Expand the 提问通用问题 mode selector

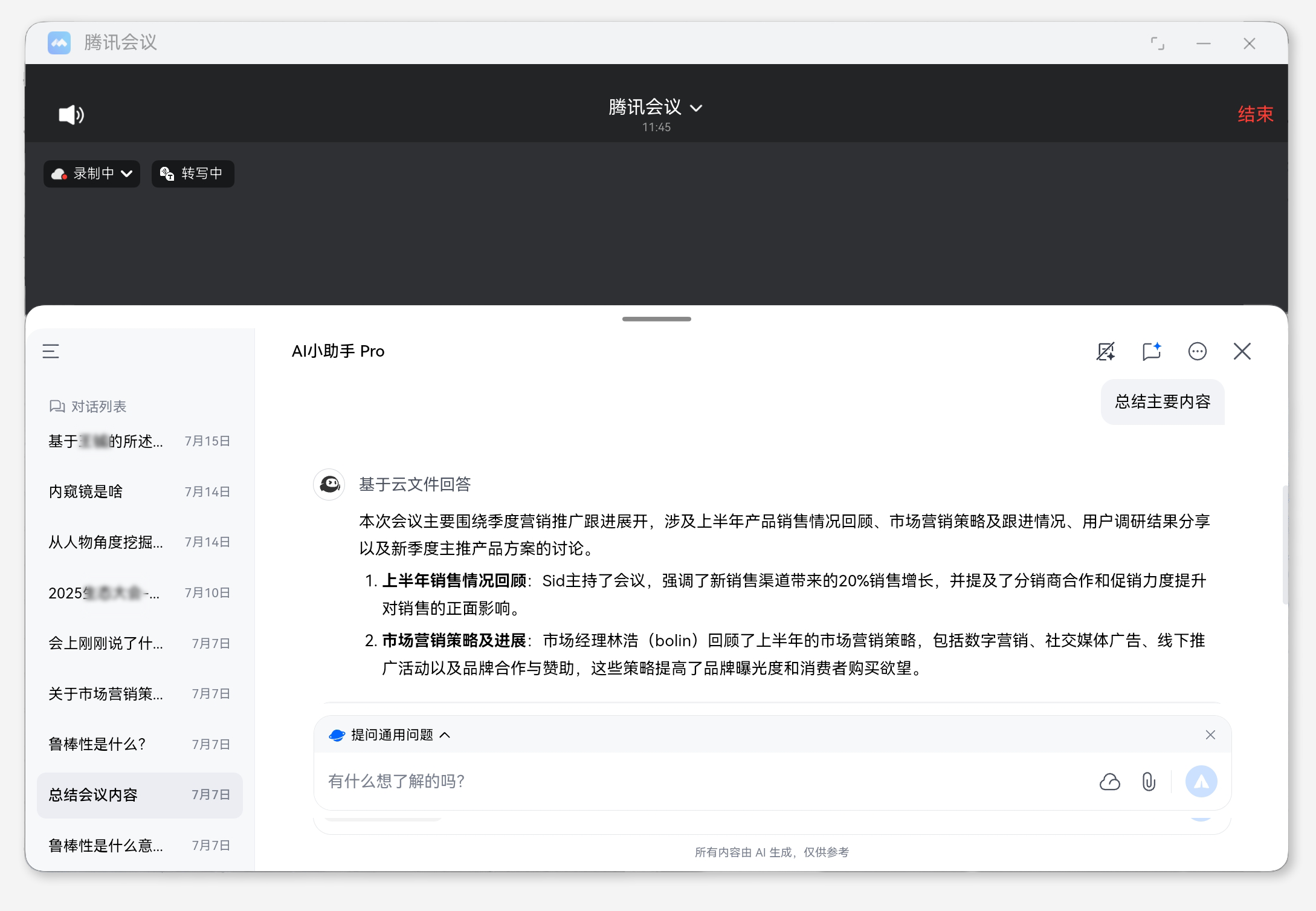pyautogui.click(x=390, y=735)
